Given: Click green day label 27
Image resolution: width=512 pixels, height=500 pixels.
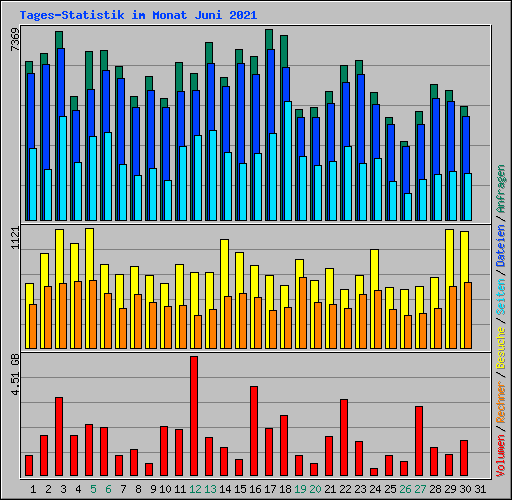Looking at the screenshot, I should tap(420, 489).
